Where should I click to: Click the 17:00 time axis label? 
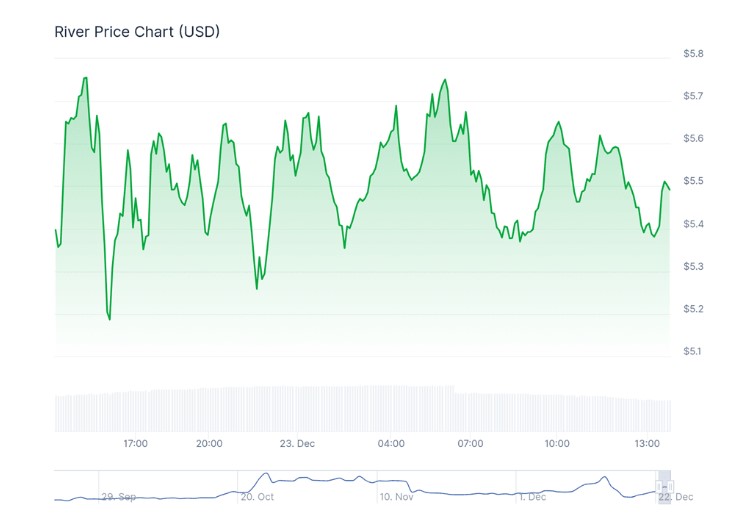point(136,443)
